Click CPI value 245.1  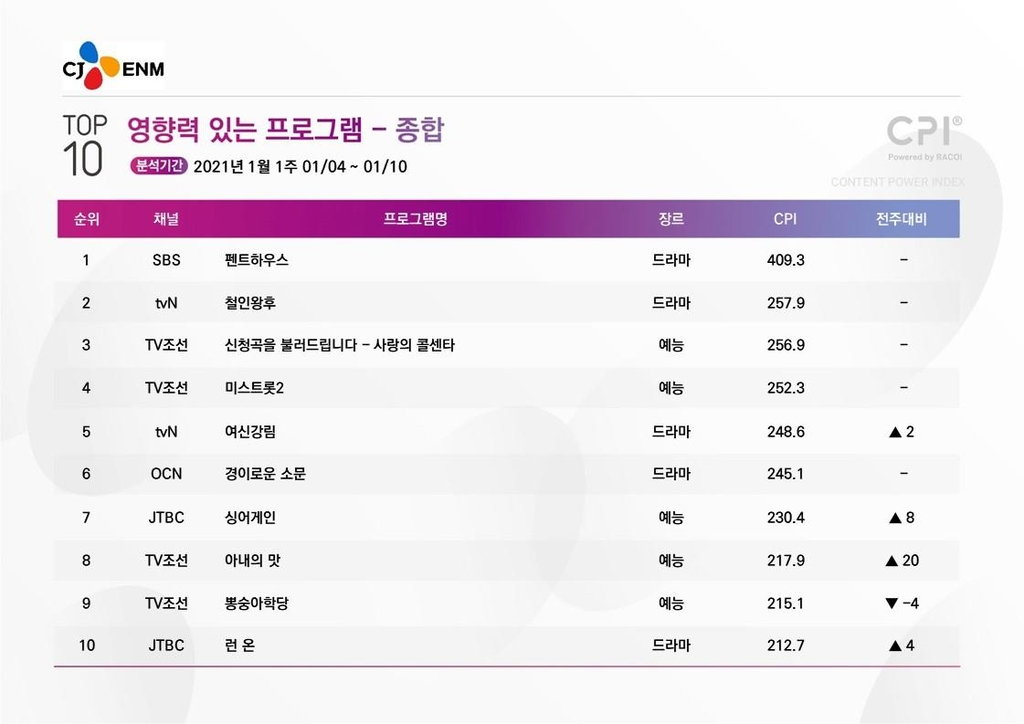pyautogui.click(x=786, y=473)
